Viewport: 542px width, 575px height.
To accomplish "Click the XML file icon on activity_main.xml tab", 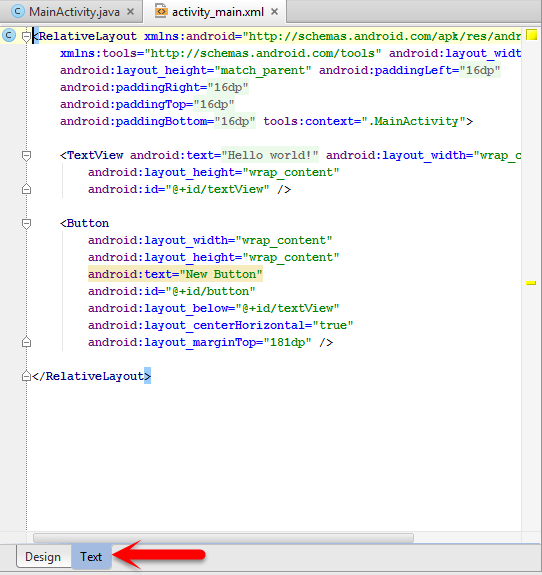I will (x=161, y=11).
